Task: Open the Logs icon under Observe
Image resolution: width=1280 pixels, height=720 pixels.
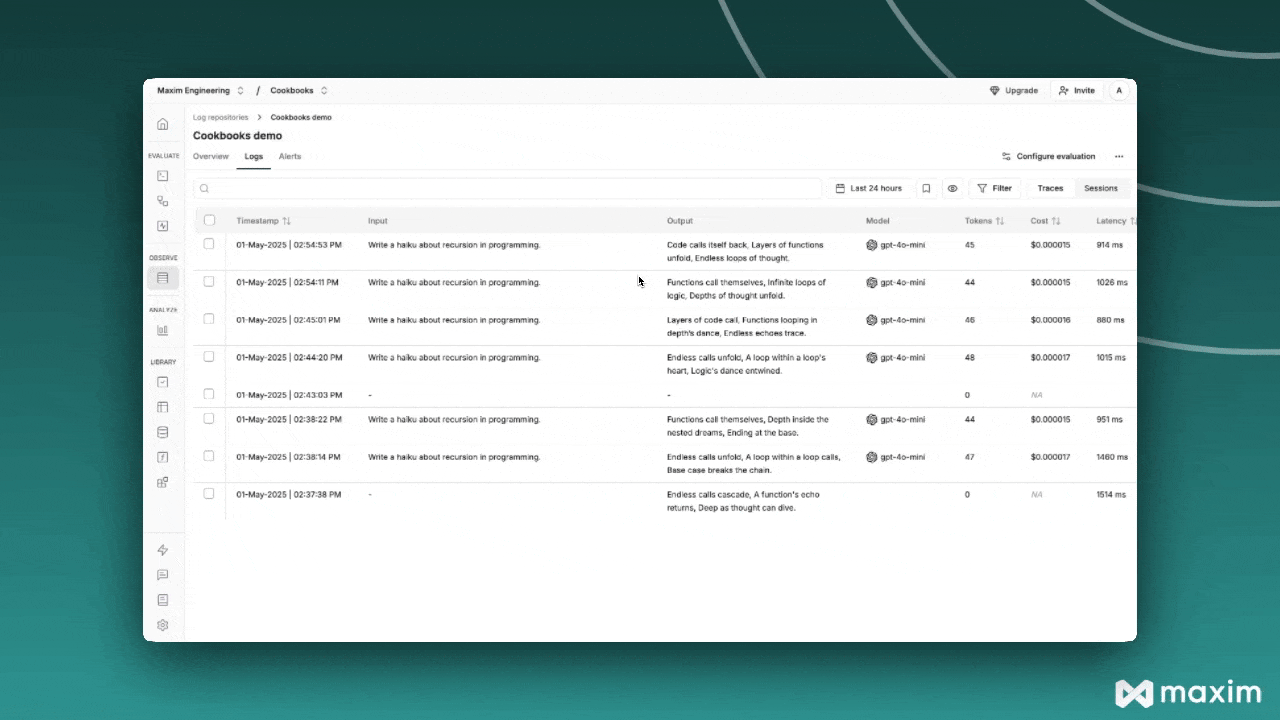Action: (x=163, y=278)
